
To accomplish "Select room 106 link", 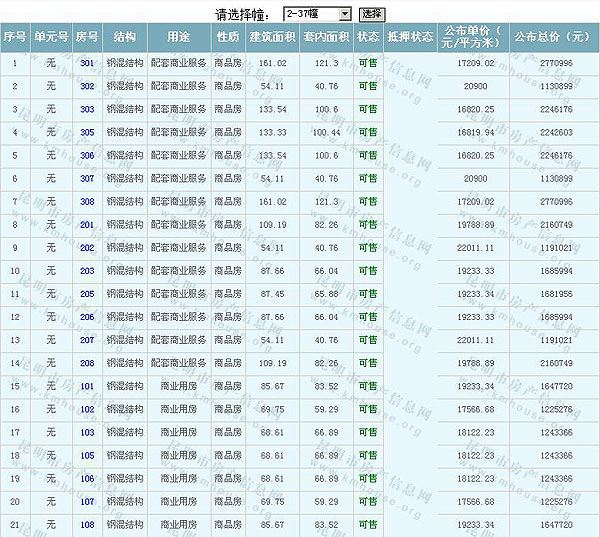I will coord(87,478).
